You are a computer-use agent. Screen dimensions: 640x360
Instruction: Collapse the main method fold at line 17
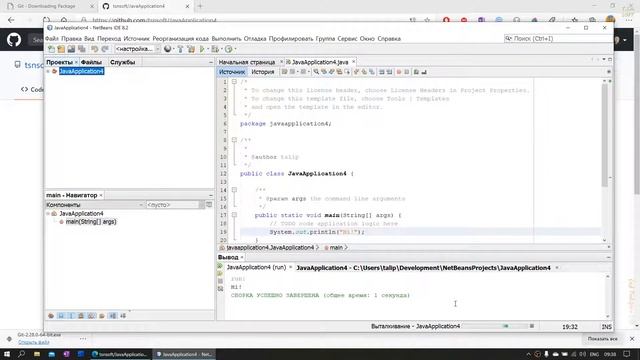coord(234,215)
